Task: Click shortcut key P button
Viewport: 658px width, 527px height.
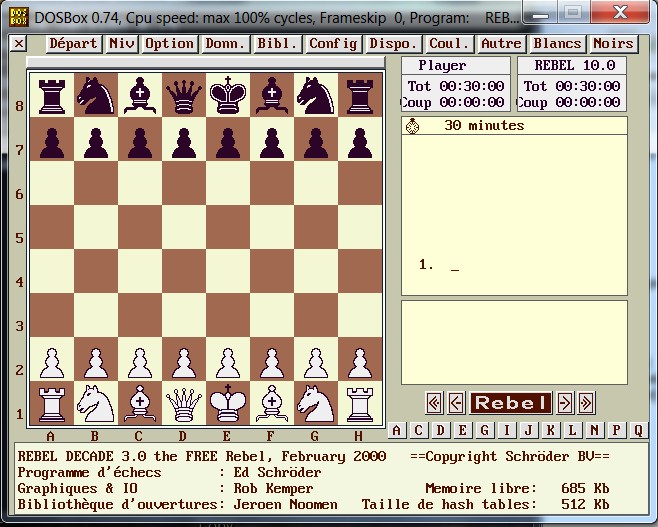Action: 616,430
